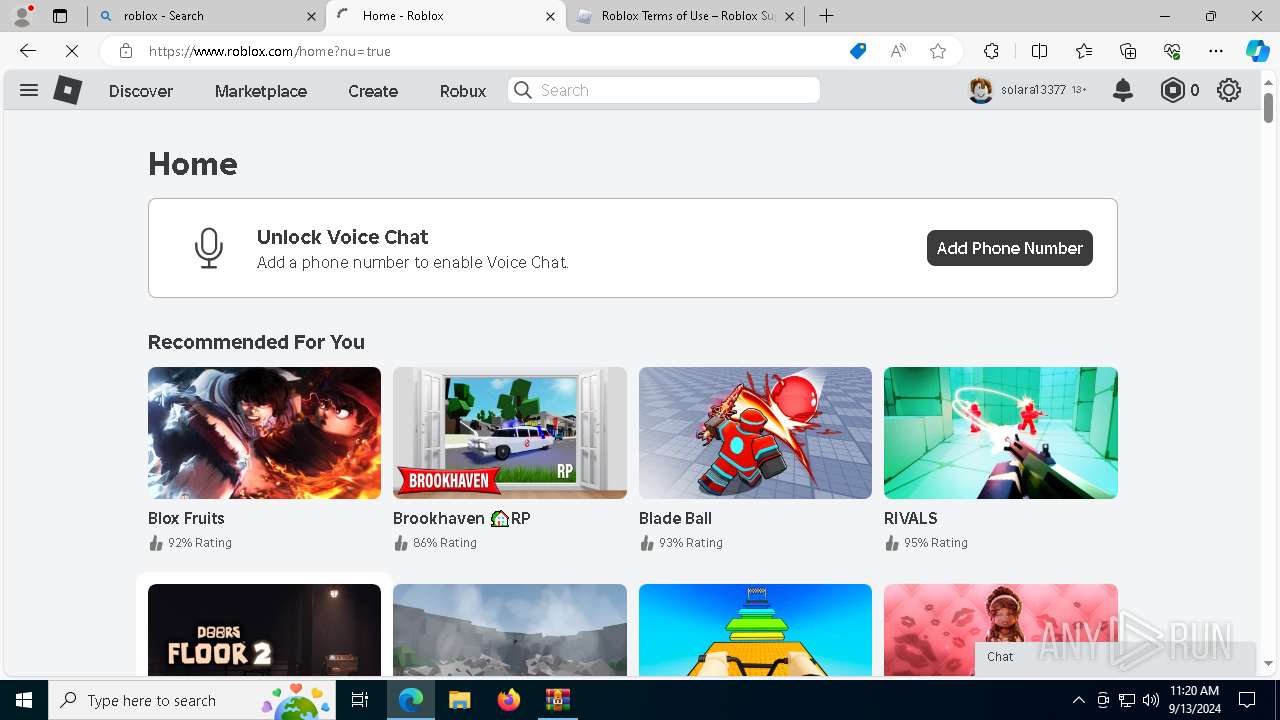Open the solara13377 profile link
Image resolution: width=1280 pixels, height=720 pixels.
[1033, 90]
